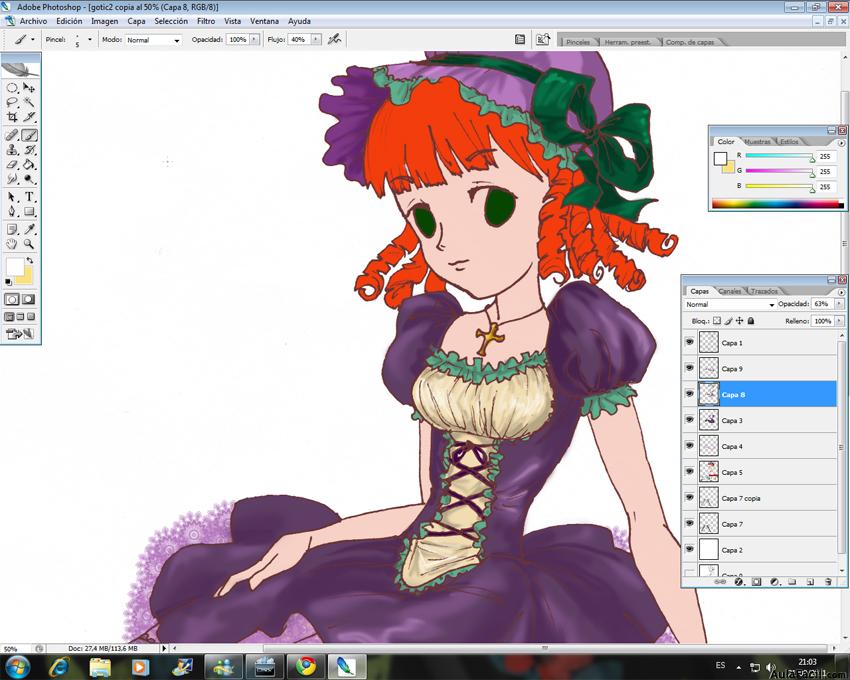Select the Paint Bucket tool
Viewport: 850px width, 680px height.
tap(29, 165)
